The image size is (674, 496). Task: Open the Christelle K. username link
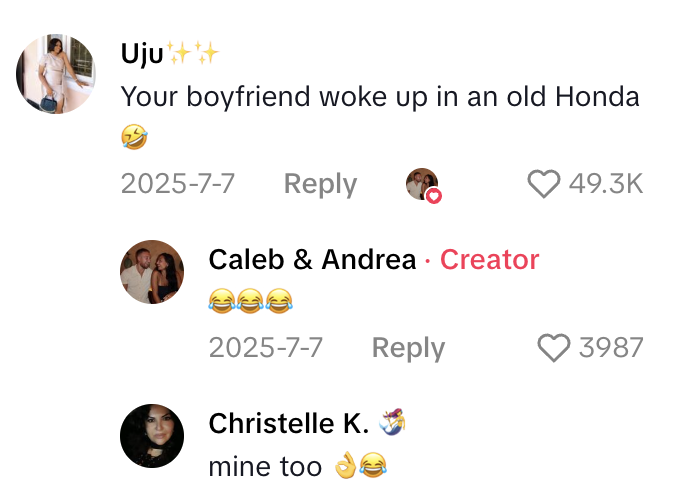289,423
